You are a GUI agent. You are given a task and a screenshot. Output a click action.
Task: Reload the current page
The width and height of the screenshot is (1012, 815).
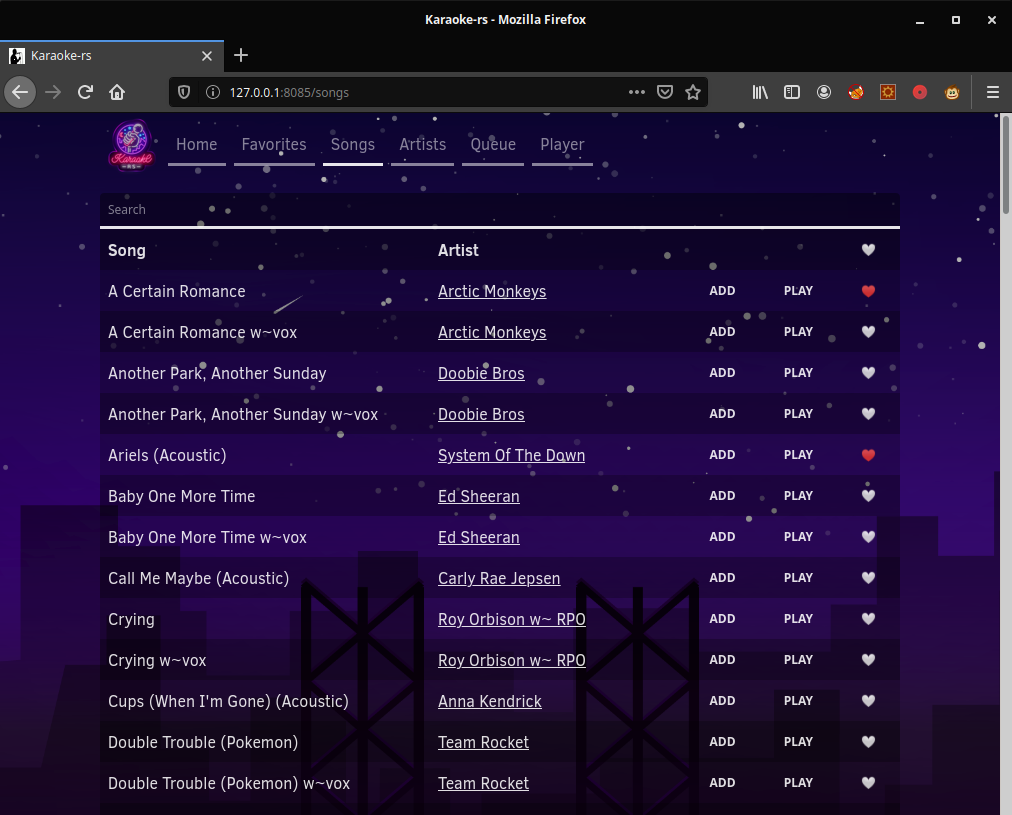[x=85, y=92]
